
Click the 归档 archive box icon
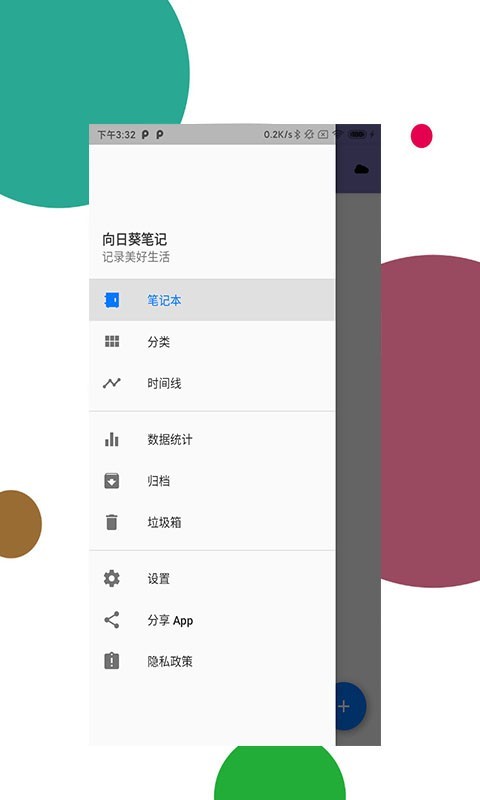pyautogui.click(x=112, y=481)
